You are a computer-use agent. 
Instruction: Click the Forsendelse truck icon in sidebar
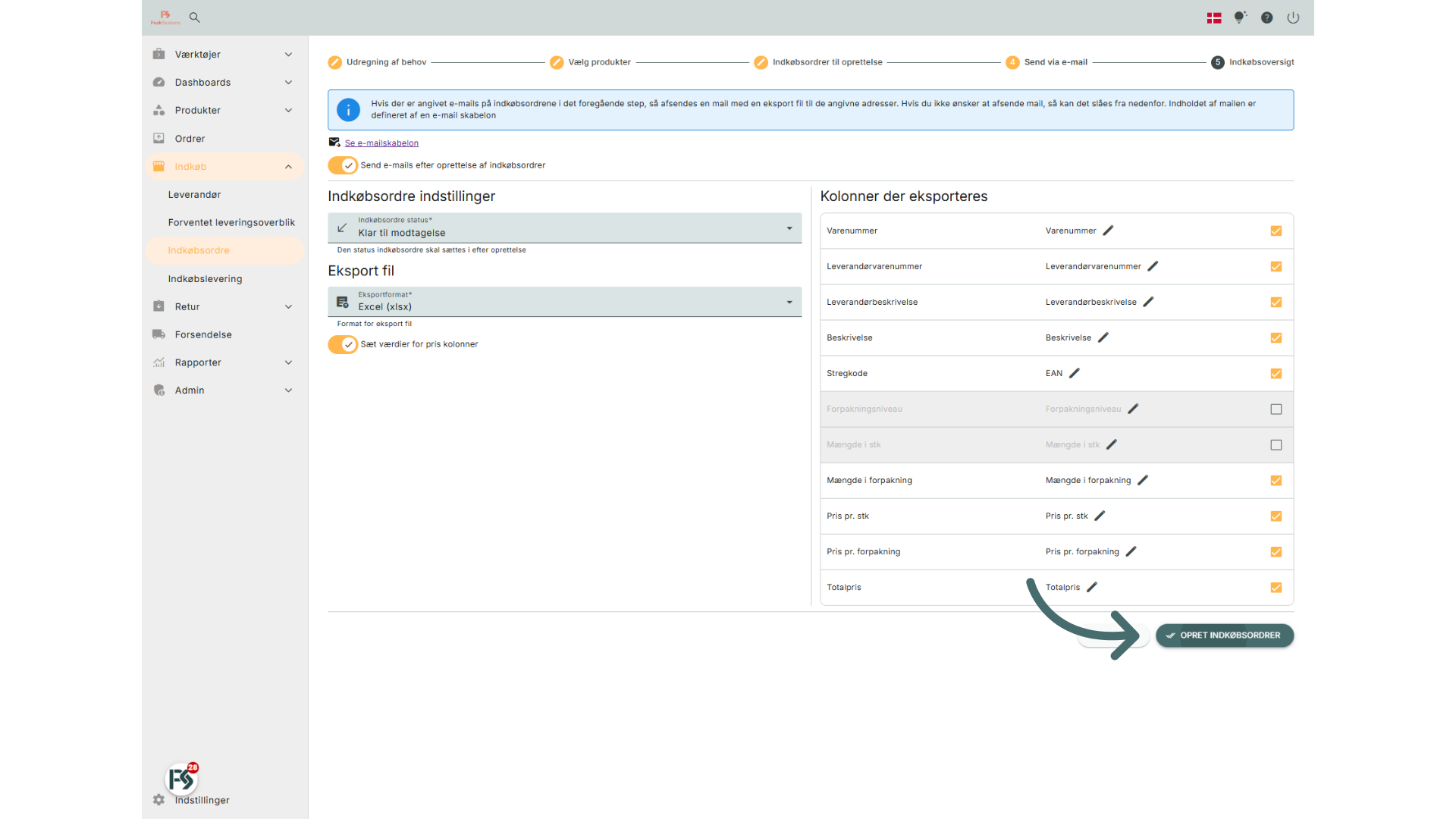coord(158,334)
